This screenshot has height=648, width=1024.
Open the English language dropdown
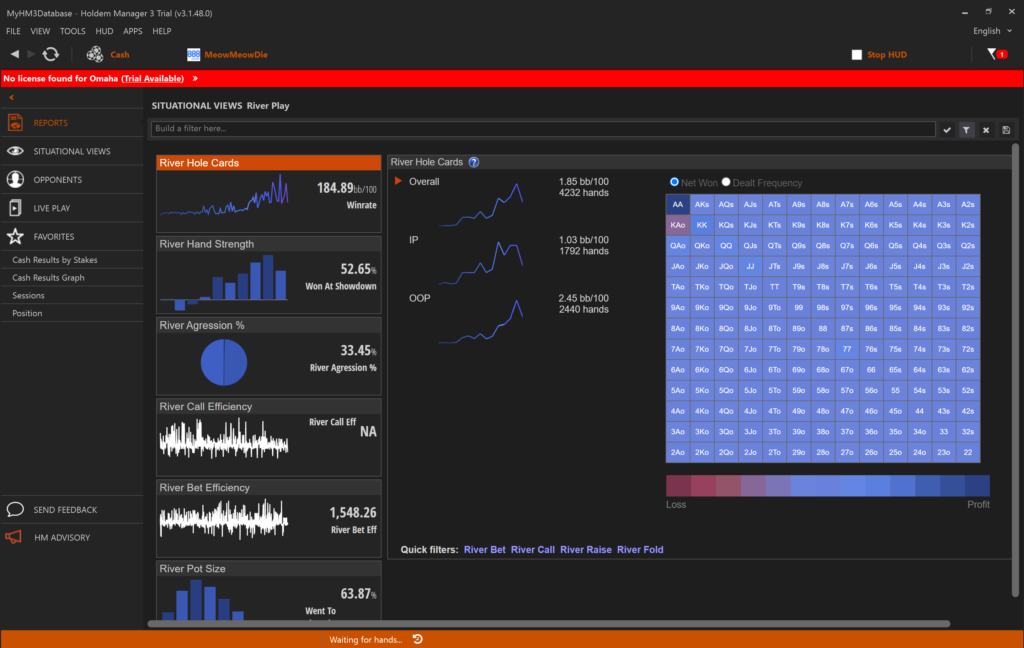(992, 31)
